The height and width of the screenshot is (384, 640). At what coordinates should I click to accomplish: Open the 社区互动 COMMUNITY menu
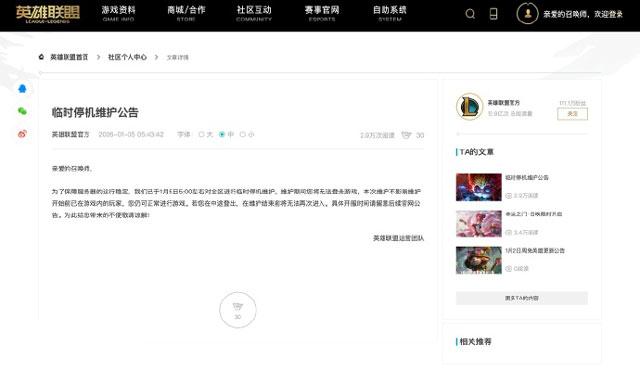point(254,13)
